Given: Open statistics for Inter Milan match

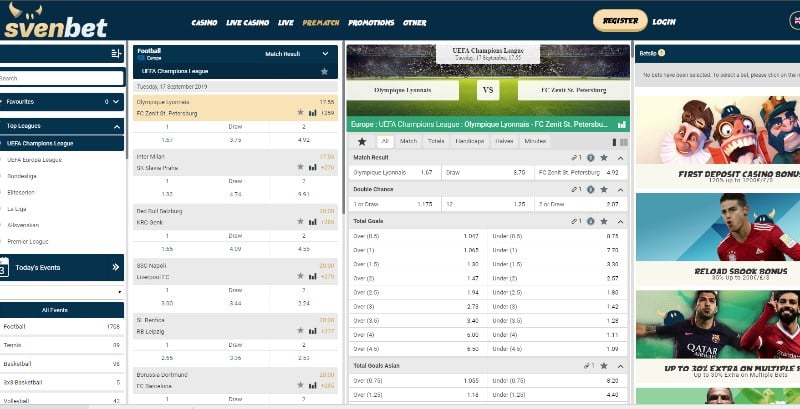Looking at the screenshot, I should [313, 167].
